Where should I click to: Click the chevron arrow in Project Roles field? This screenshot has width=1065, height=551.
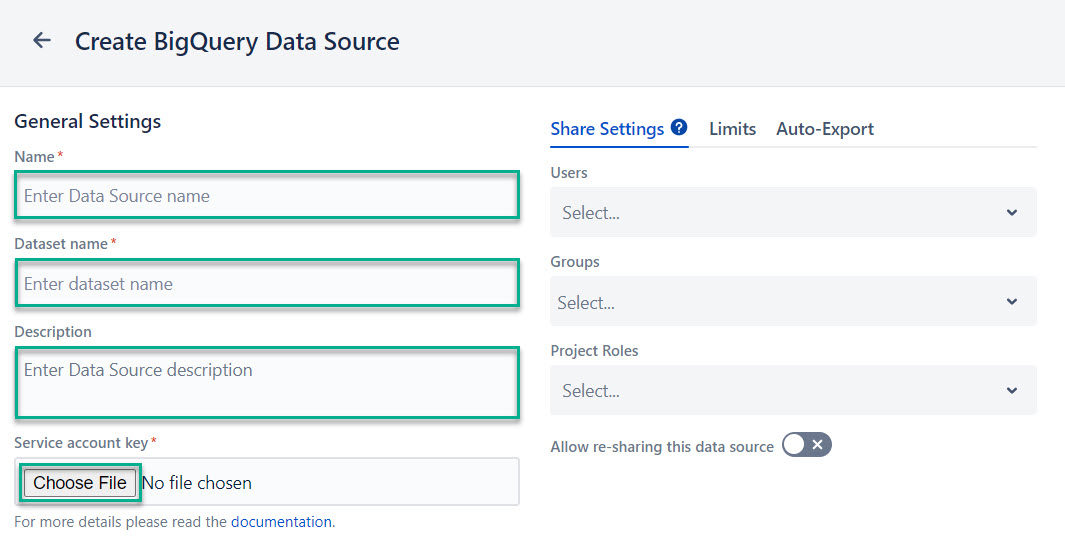click(x=1011, y=391)
